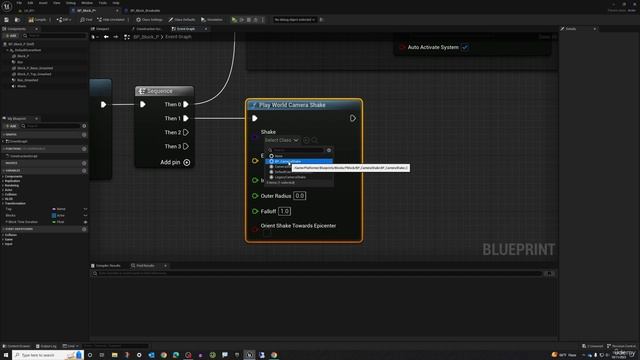
Task: Click Hide Unrelated in toolbar
Action: (x=111, y=20)
